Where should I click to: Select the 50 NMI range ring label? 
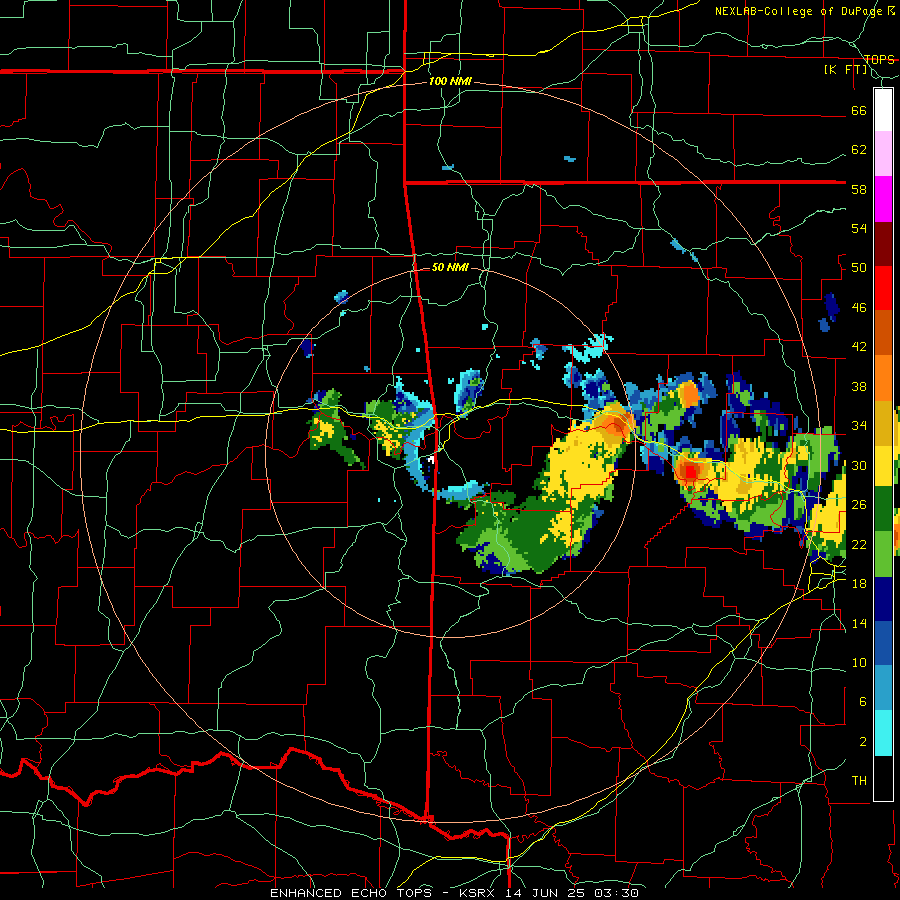(x=449, y=267)
